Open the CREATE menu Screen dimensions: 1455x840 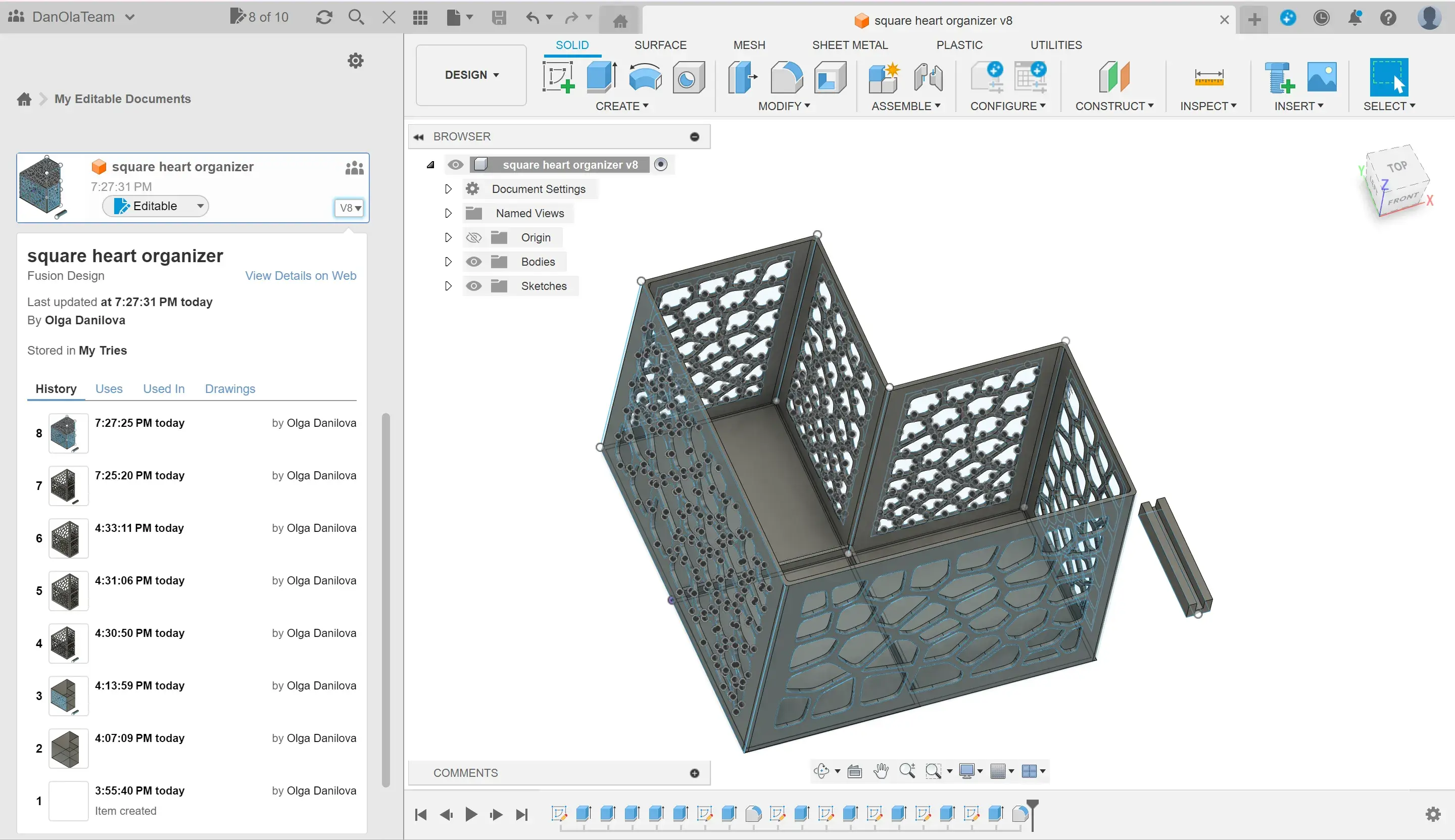[x=622, y=106]
